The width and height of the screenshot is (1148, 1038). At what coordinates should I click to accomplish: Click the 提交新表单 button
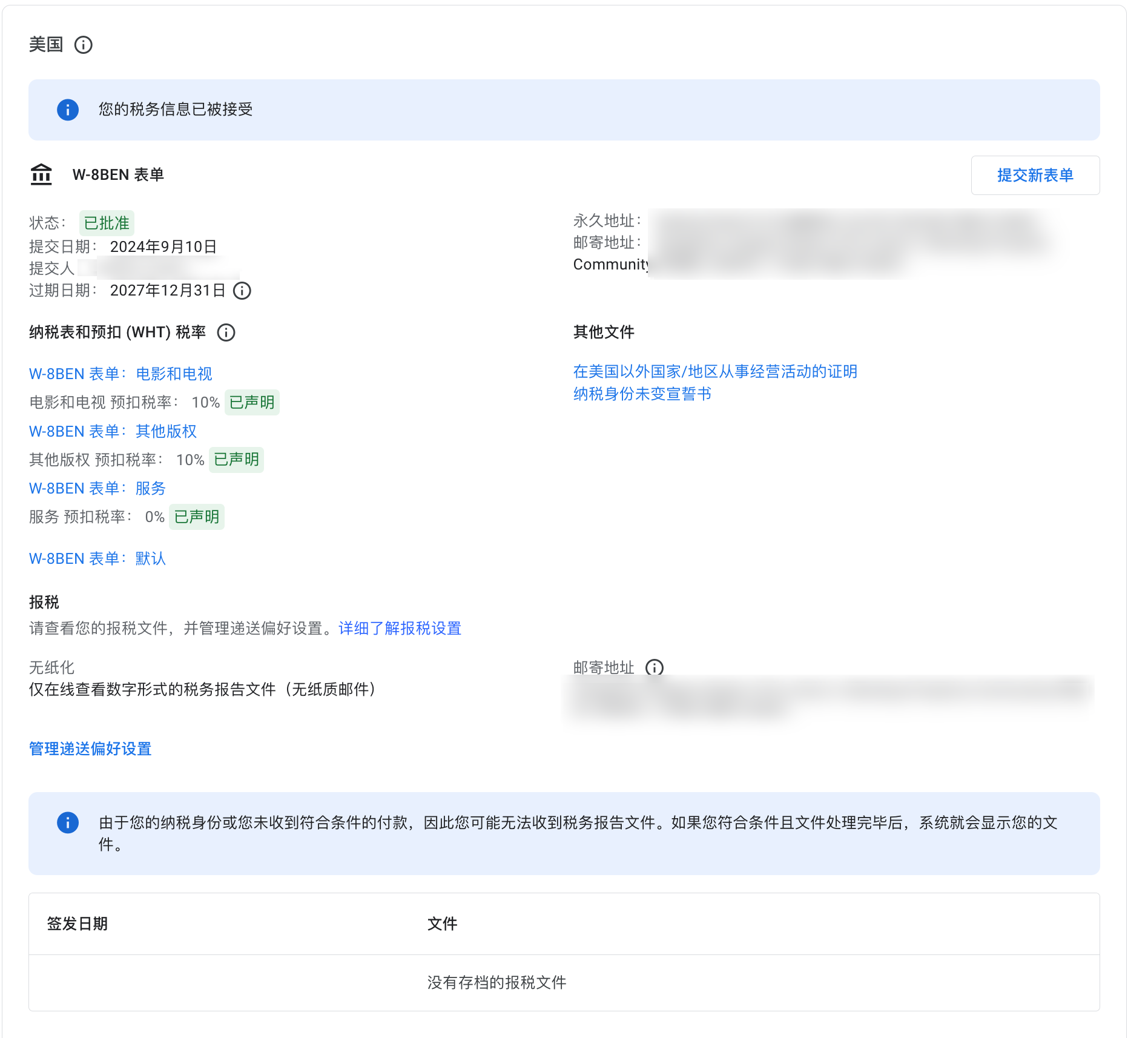tap(1035, 175)
